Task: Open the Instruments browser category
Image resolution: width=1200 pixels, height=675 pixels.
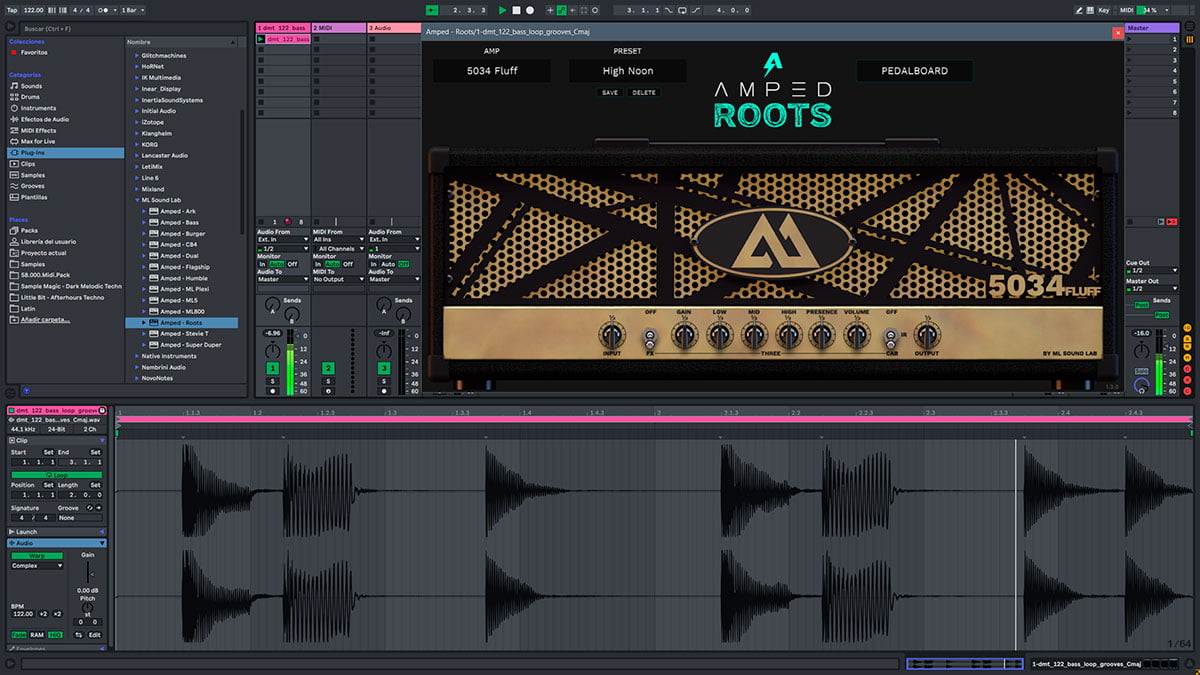Action: pos(38,108)
